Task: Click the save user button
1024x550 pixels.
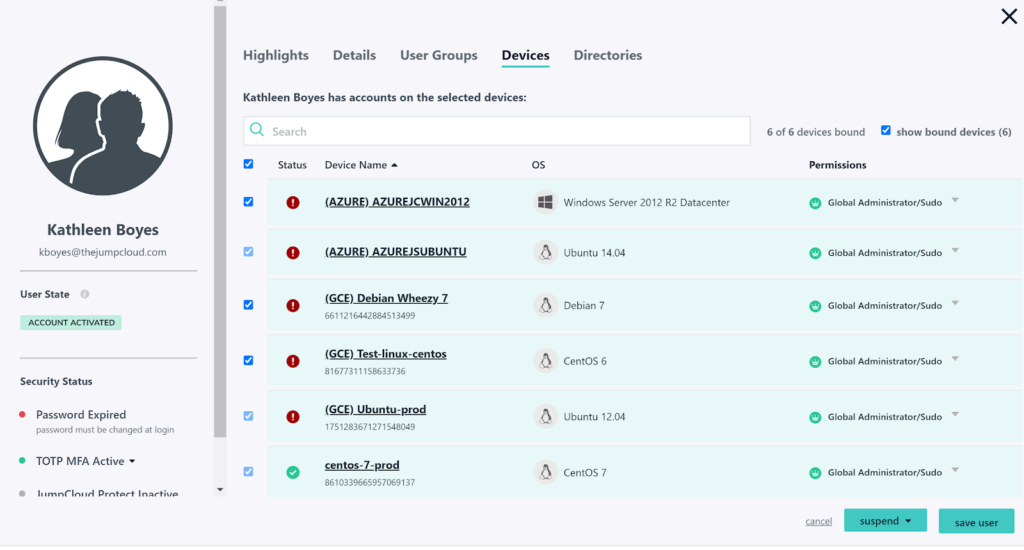Action: pos(976,522)
